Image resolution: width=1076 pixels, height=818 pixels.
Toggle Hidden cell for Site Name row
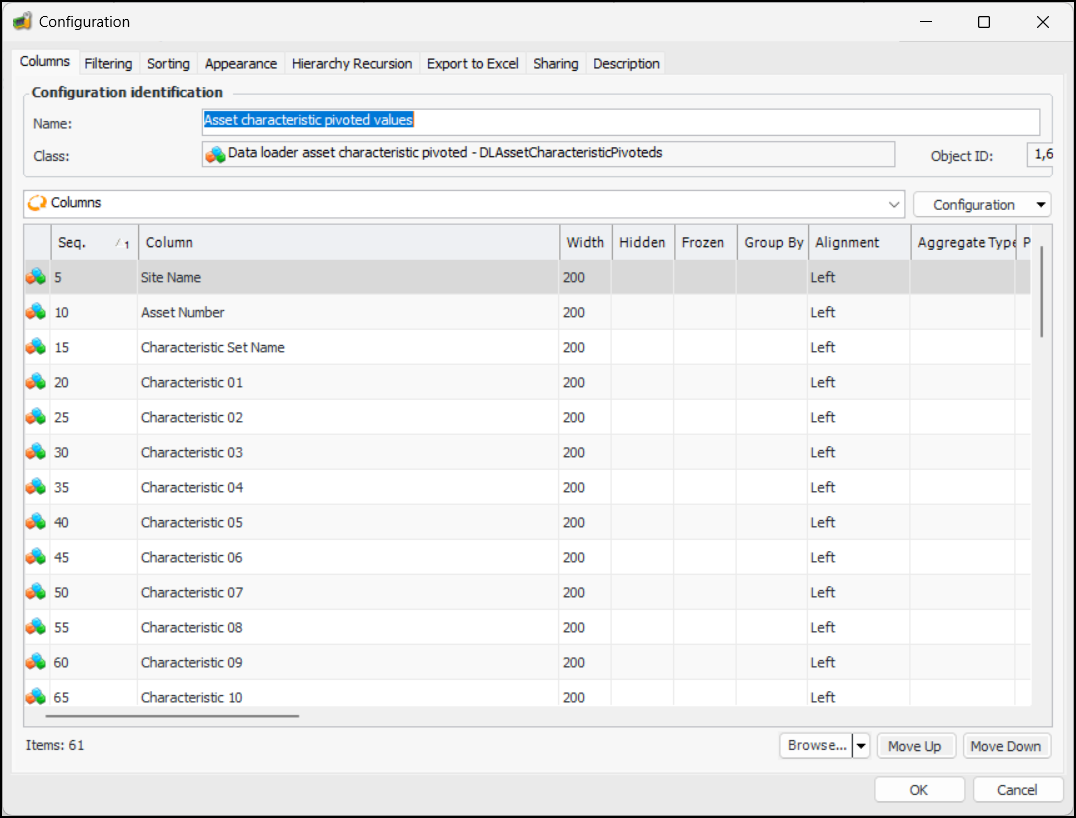tap(642, 277)
